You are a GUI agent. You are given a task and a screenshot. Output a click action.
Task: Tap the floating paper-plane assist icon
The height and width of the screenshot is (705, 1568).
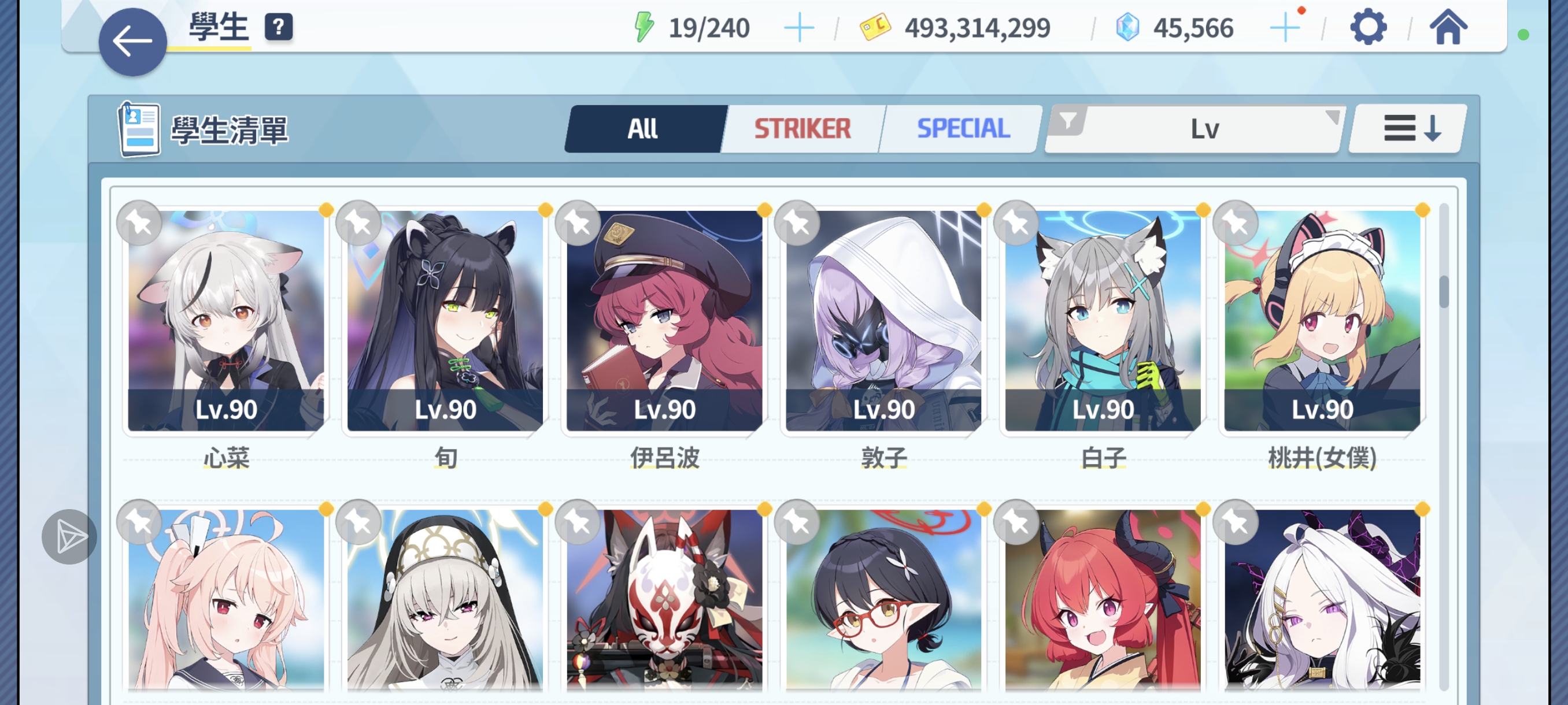click(69, 536)
